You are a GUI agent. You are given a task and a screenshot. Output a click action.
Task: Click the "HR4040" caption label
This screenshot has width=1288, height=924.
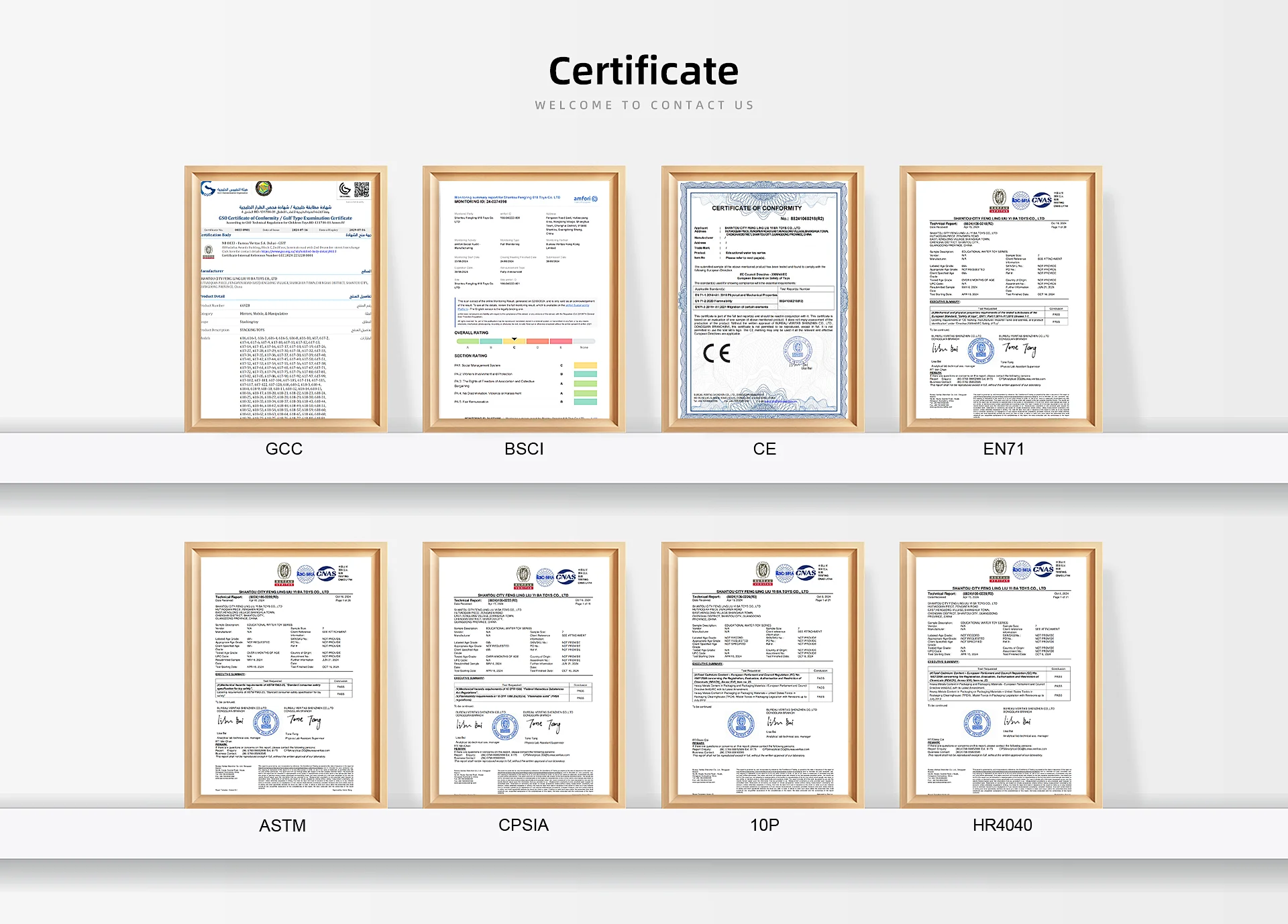pyautogui.click(x=1002, y=825)
